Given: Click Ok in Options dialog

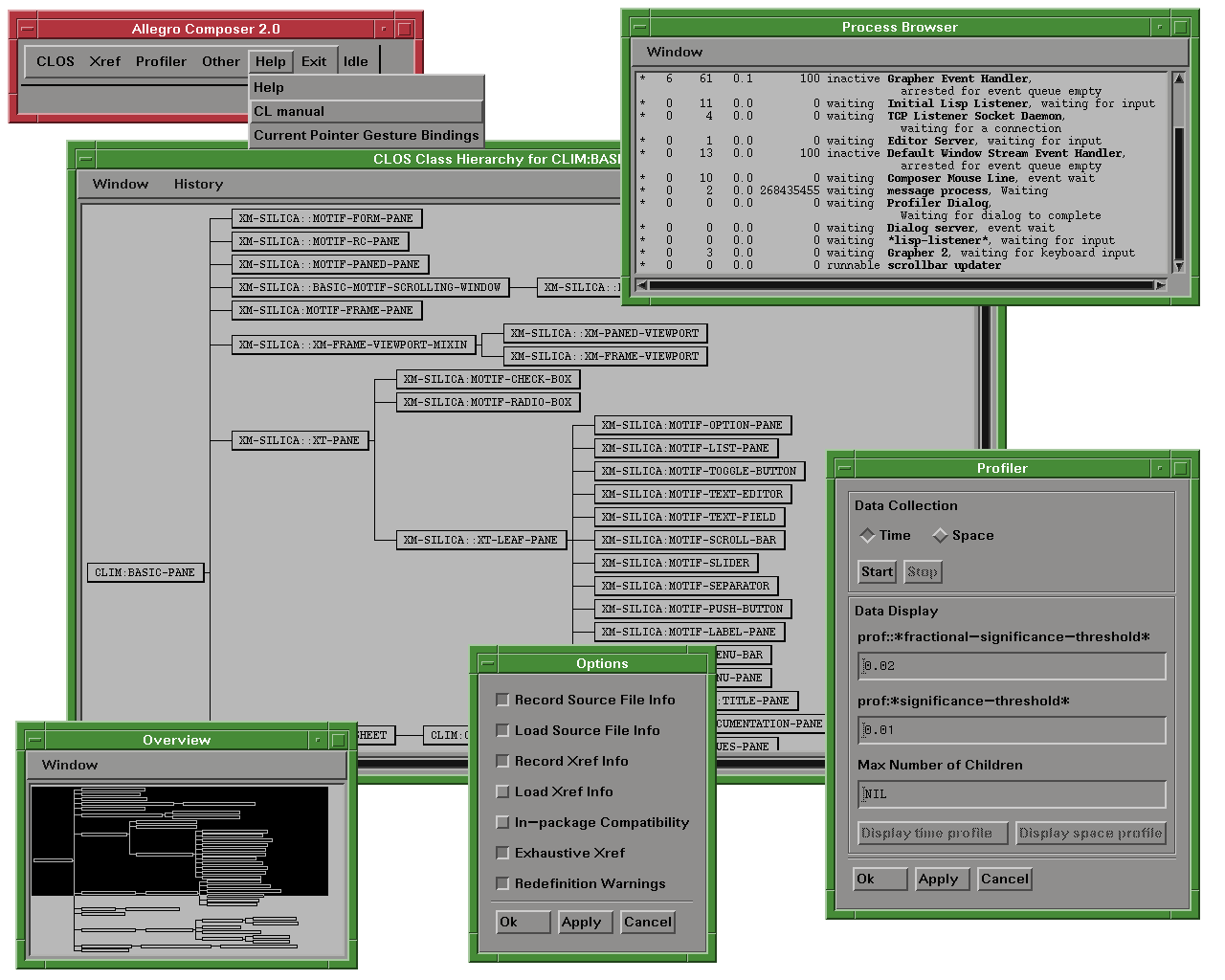Looking at the screenshot, I should (523, 922).
